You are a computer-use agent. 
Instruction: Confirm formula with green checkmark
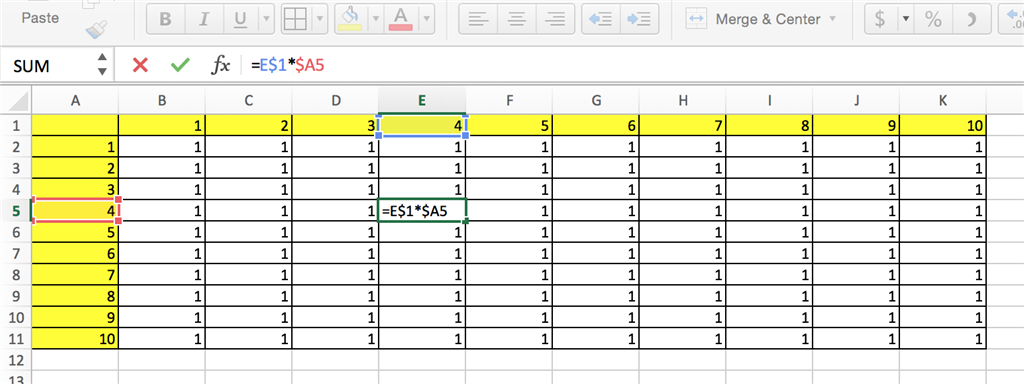coord(180,65)
